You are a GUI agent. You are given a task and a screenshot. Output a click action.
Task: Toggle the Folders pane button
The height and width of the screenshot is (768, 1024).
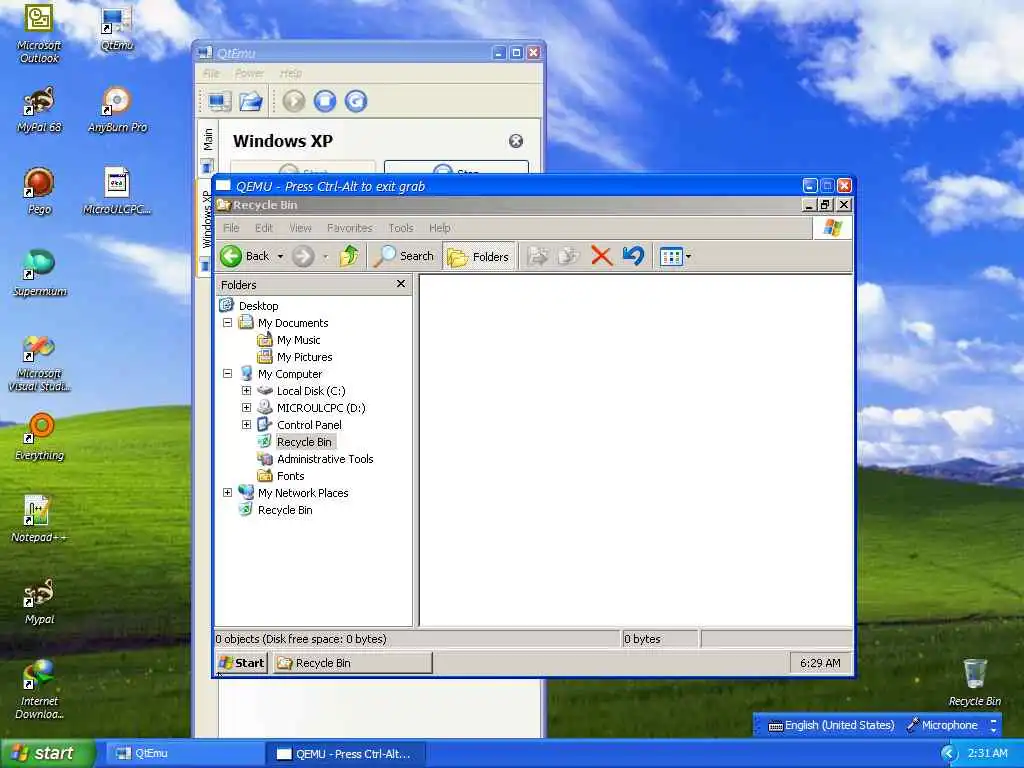[x=479, y=256]
